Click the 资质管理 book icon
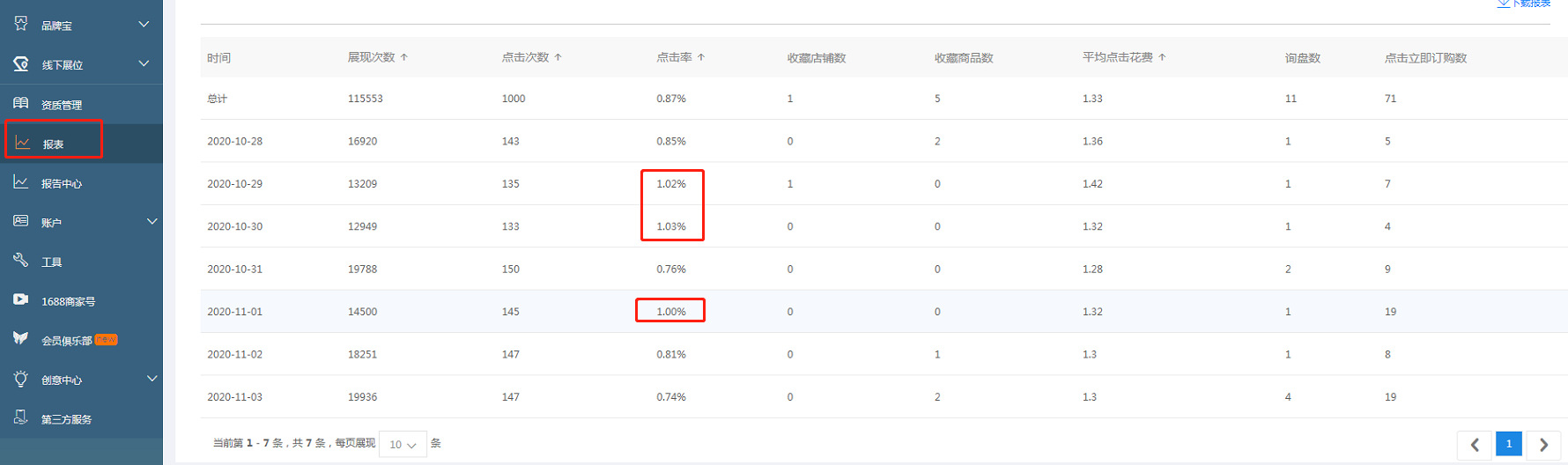The image size is (1568, 465). tap(21, 104)
